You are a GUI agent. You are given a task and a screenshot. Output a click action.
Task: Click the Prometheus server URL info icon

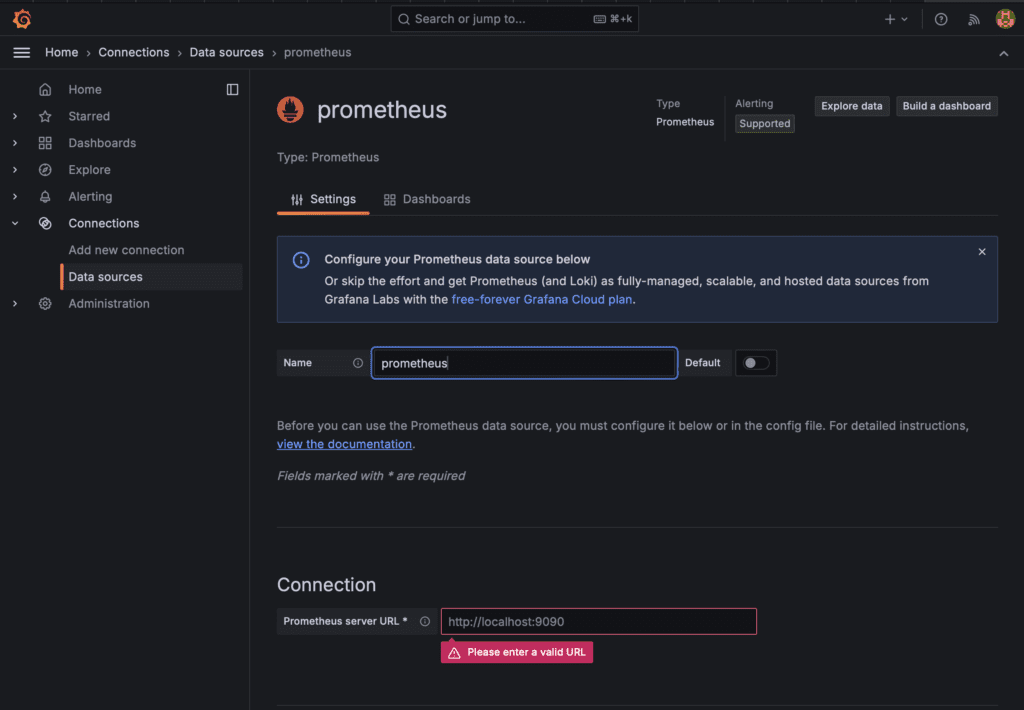click(x=424, y=621)
